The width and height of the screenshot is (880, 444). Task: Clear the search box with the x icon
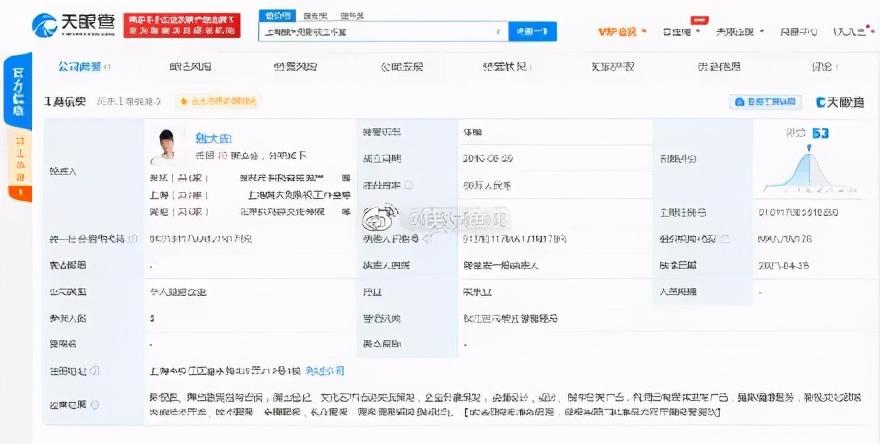tap(496, 32)
